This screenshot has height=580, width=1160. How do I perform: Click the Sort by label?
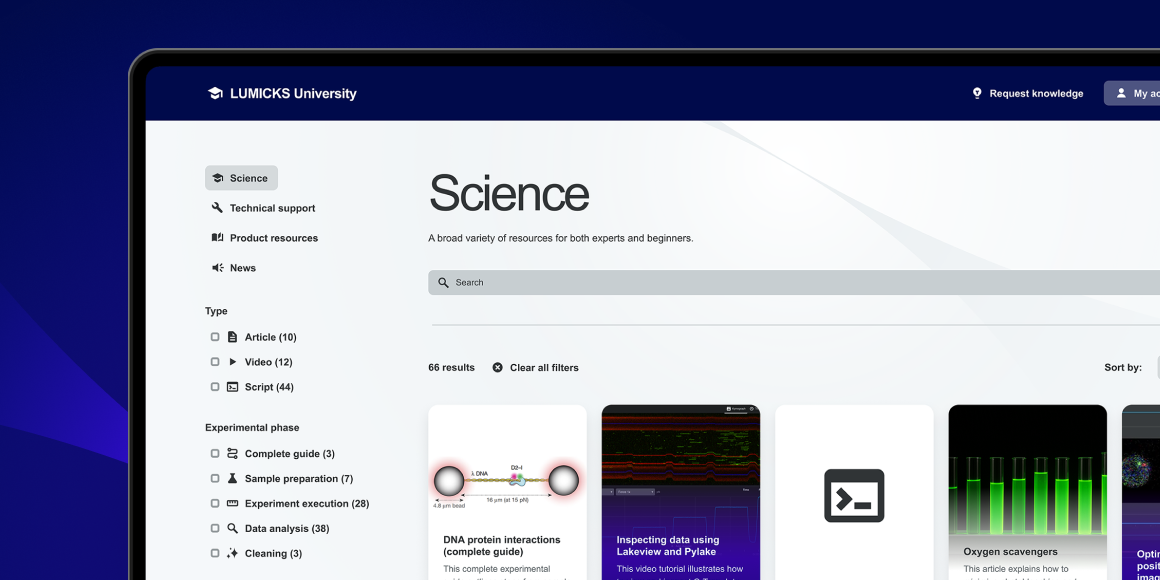click(x=1123, y=368)
